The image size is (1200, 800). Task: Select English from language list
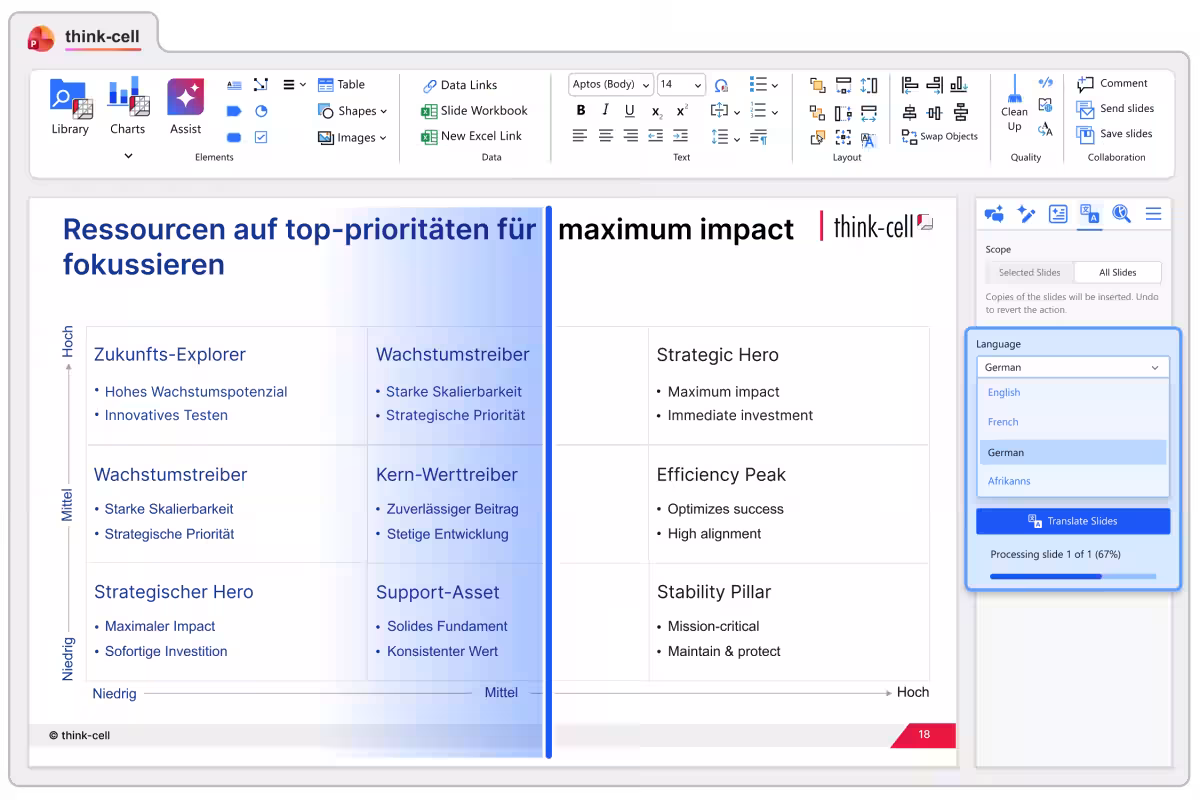click(x=1073, y=393)
